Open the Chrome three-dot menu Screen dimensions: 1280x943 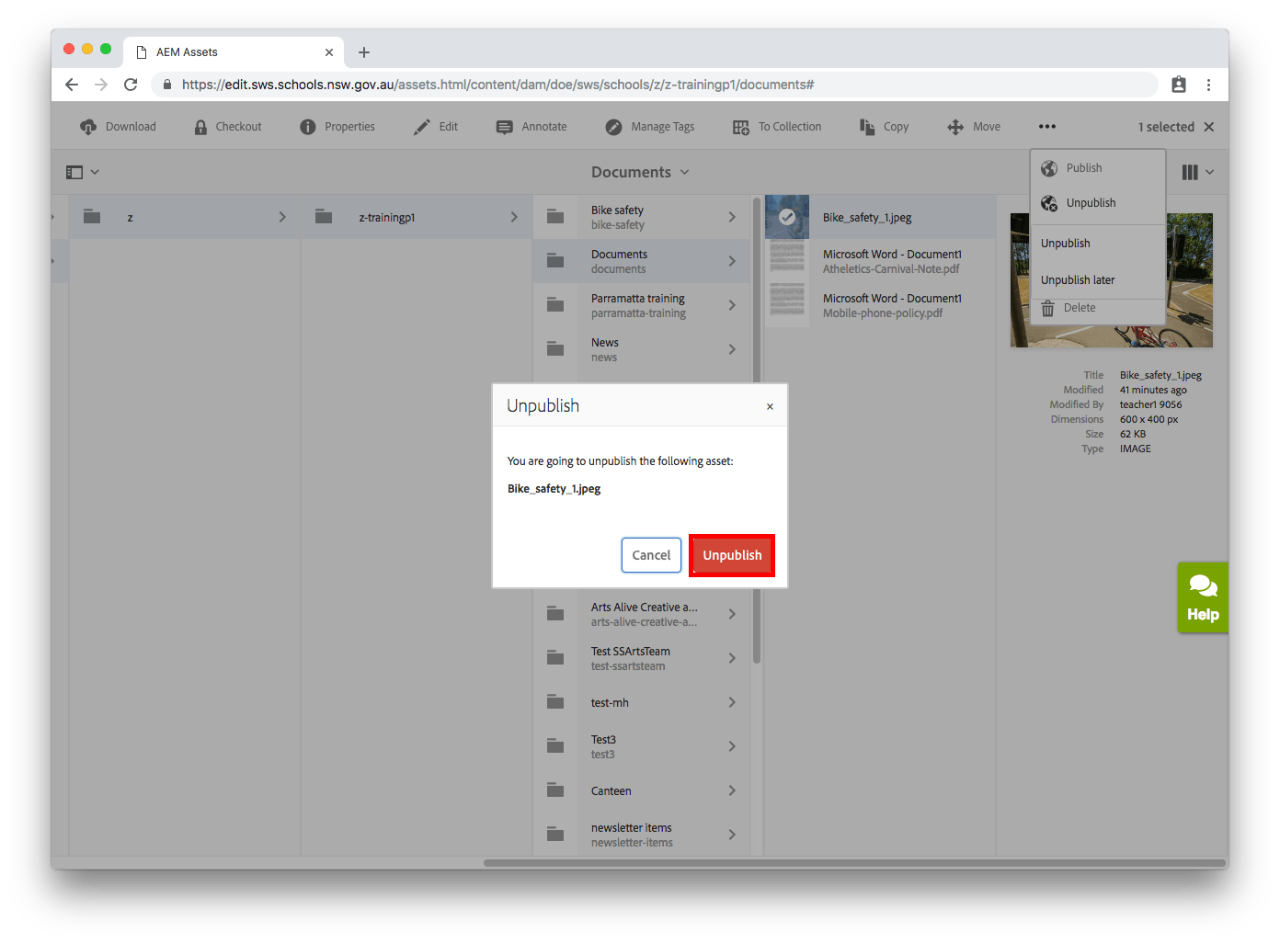tap(1208, 85)
